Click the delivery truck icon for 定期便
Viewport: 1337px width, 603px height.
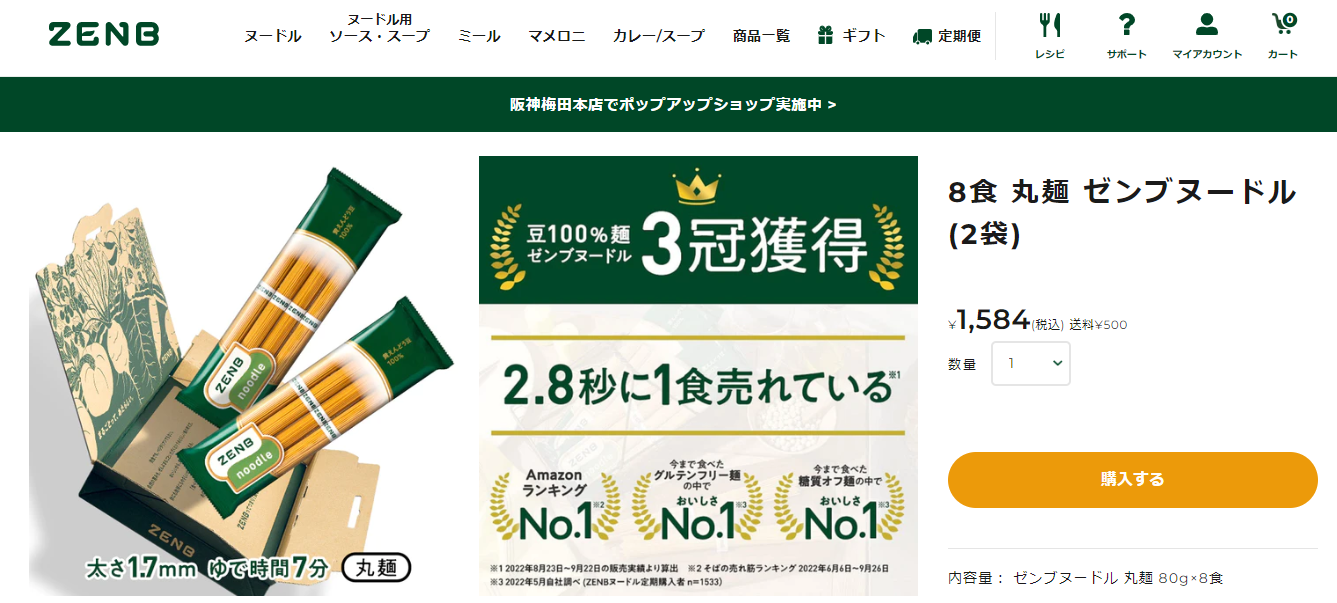tap(922, 36)
